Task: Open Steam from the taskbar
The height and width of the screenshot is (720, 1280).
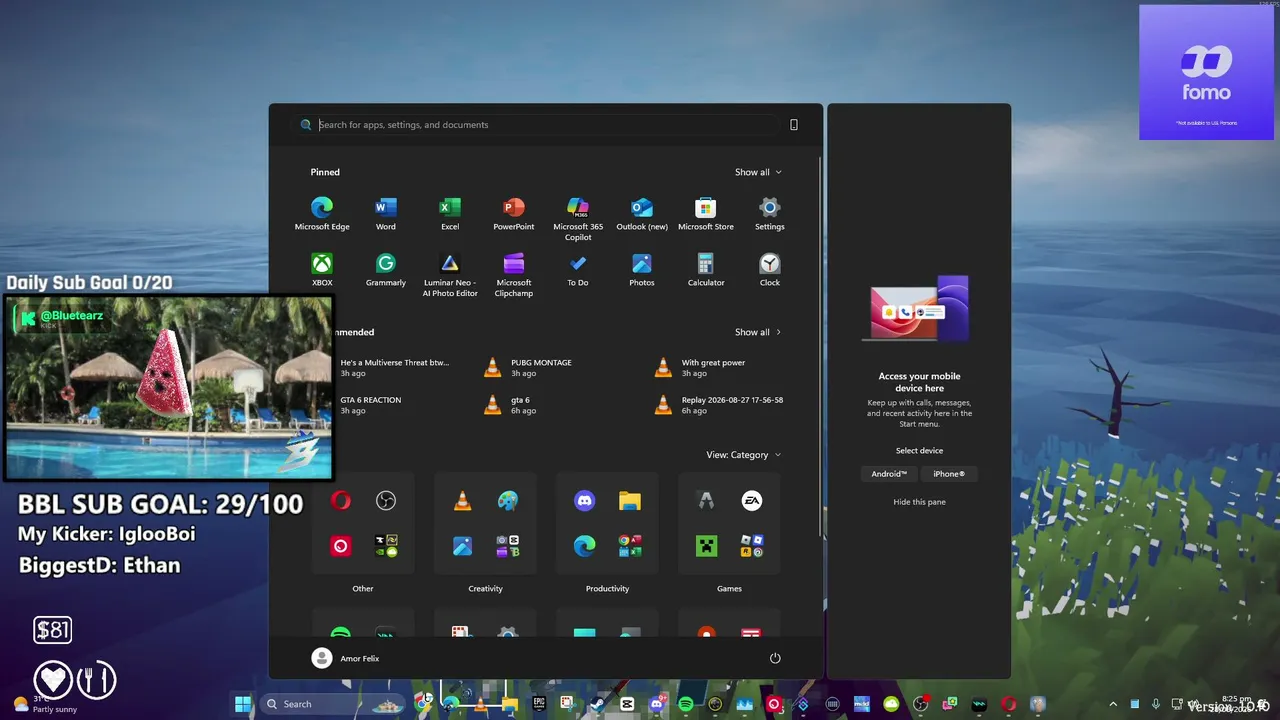Action: click(x=597, y=704)
